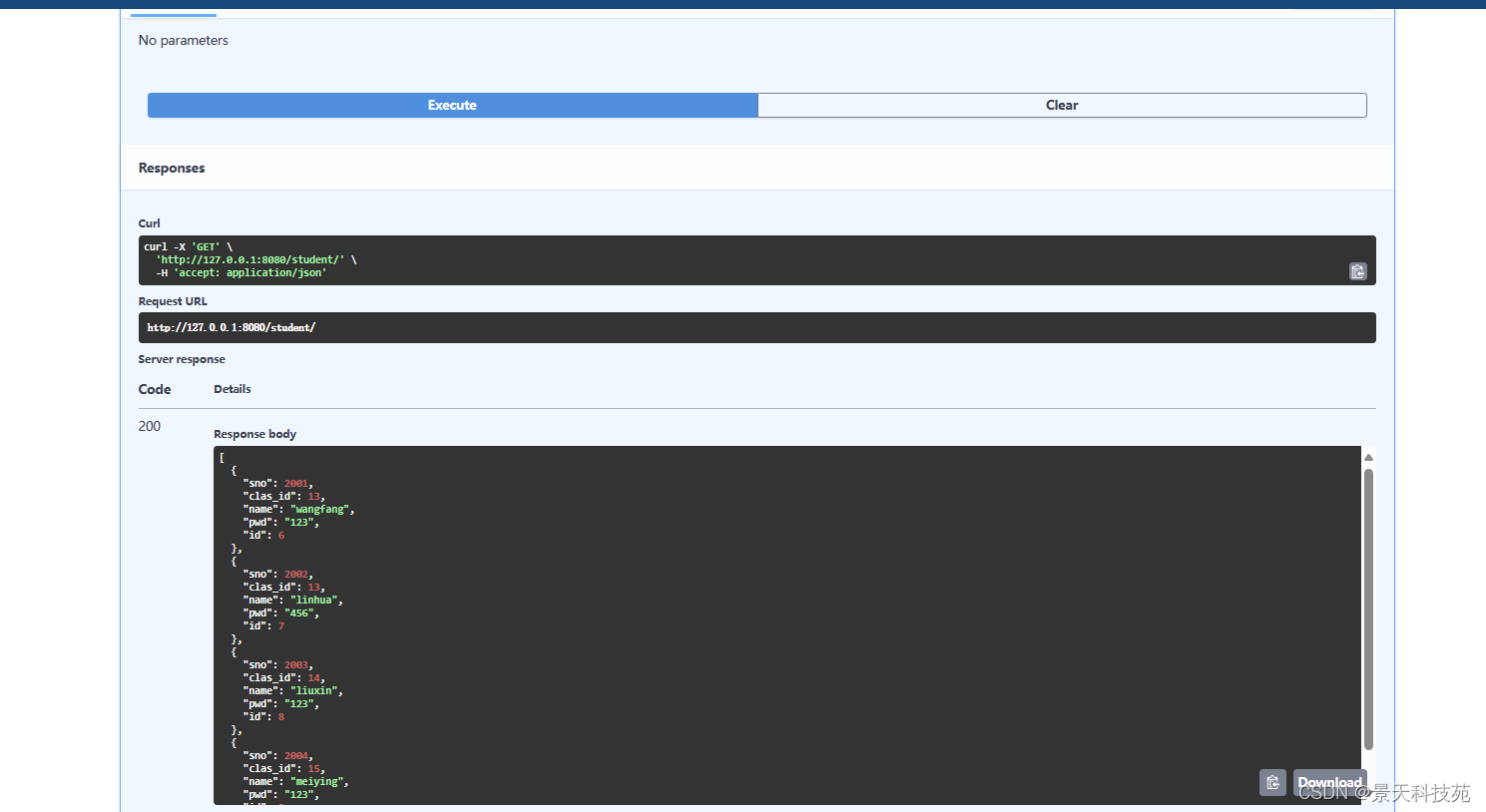Viewport: 1486px width, 812px height.
Task: Copy the curl command to clipboard
Action: coord(1357,271)
